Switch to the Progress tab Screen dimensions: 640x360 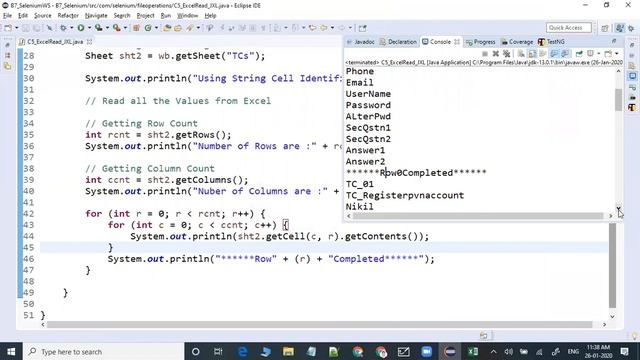tap(480, 42)
